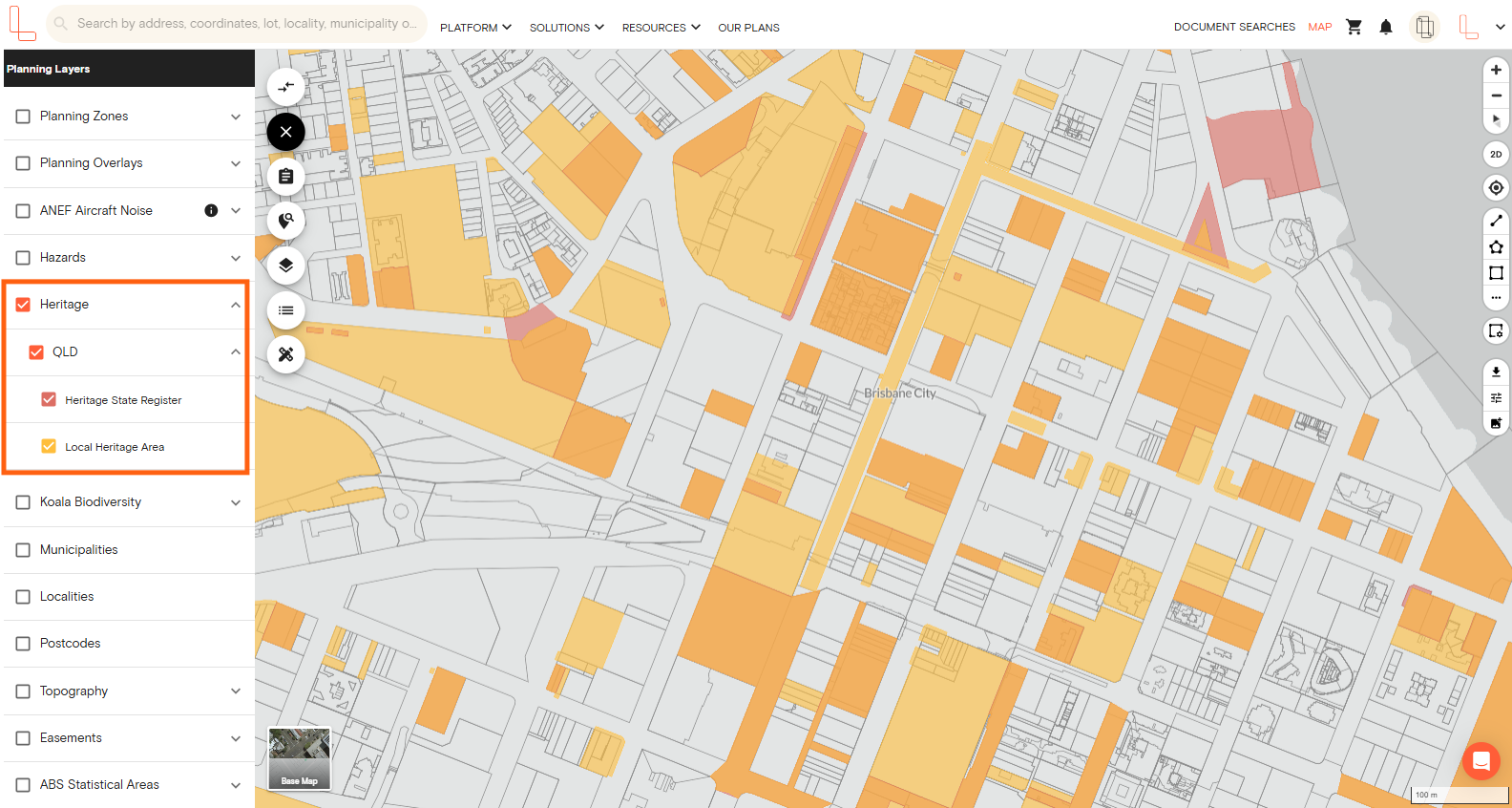1512x808 pixels.
Task: Enable the Planning Overlays checkbox
Action: coord(23,163)
